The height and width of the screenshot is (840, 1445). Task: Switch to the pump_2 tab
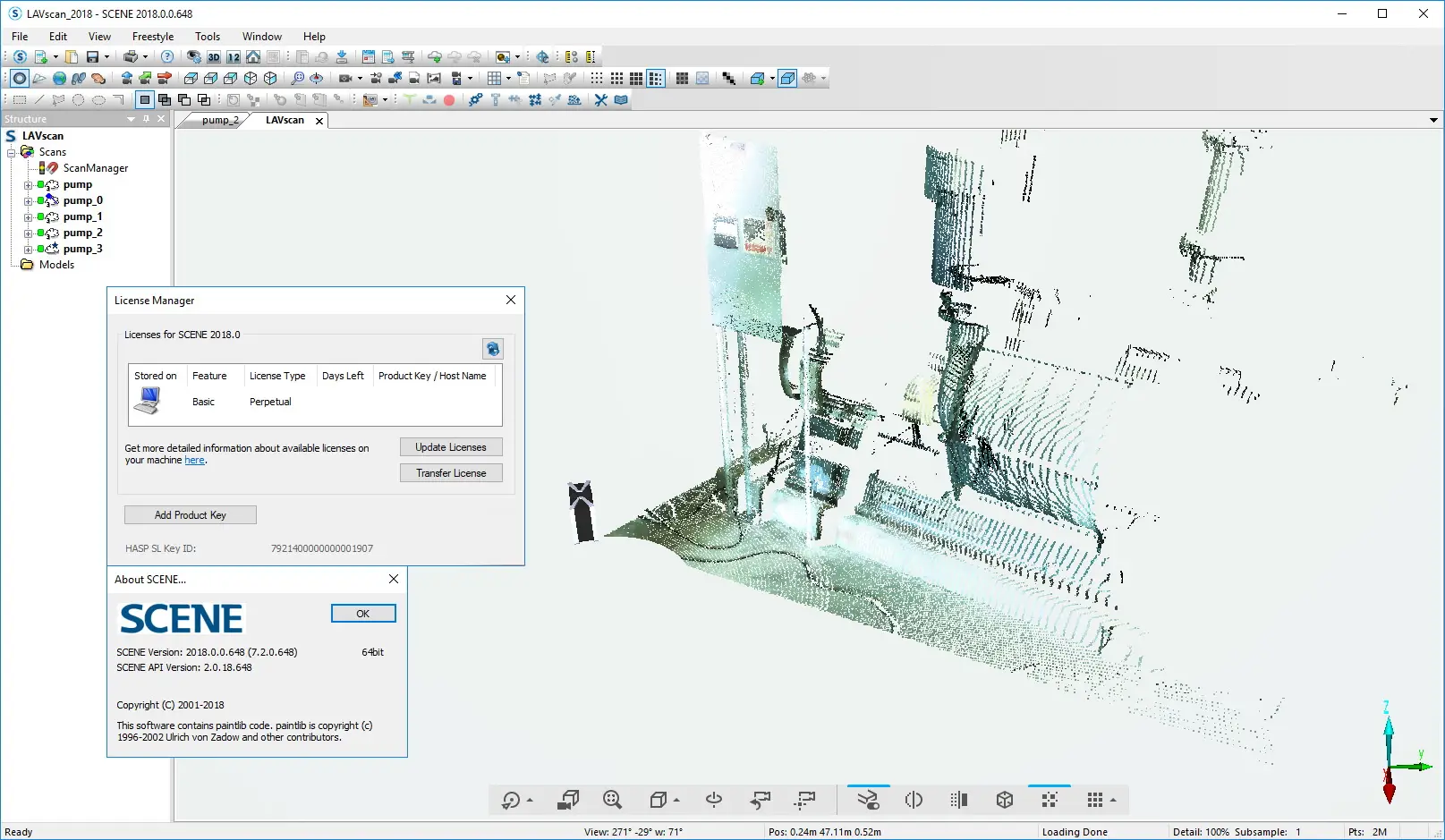click(x=220, y=120)
